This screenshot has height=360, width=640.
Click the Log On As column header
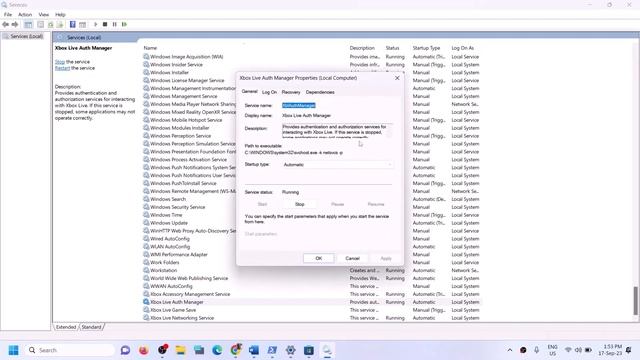pyautogui.click(x=462, y=48)
